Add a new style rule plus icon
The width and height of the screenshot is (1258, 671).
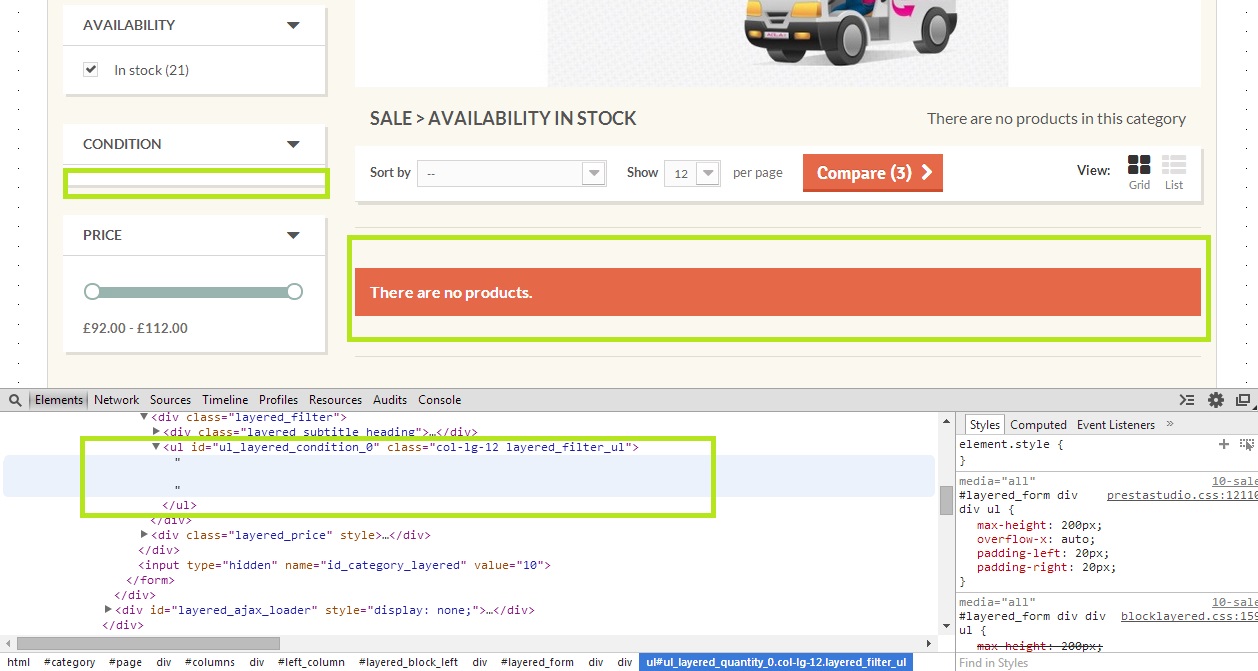pos(1223,444)
